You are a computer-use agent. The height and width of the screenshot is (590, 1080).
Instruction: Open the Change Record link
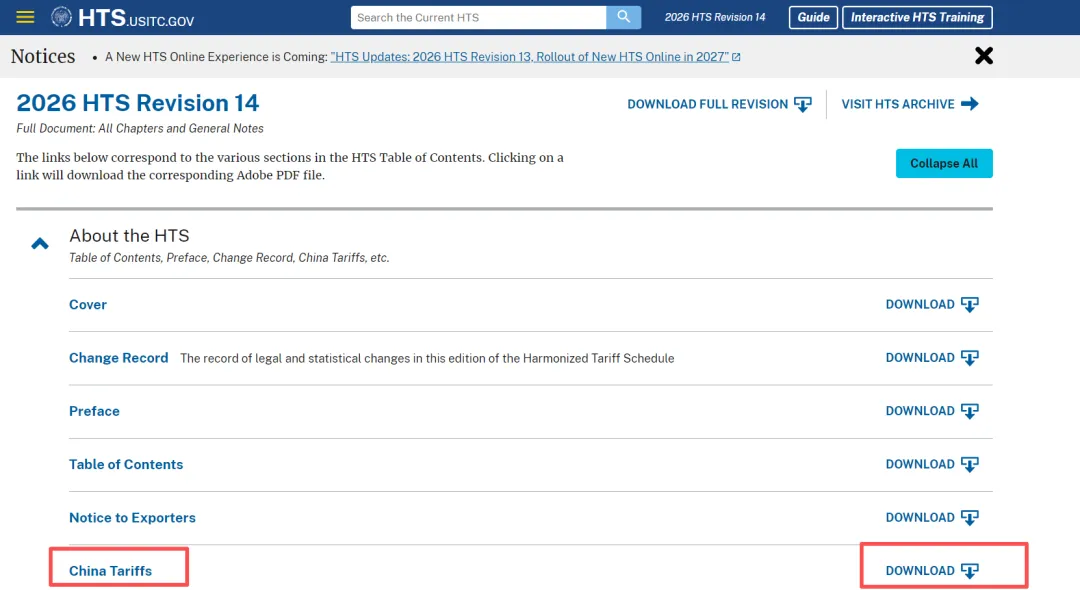tap(118, 358)
